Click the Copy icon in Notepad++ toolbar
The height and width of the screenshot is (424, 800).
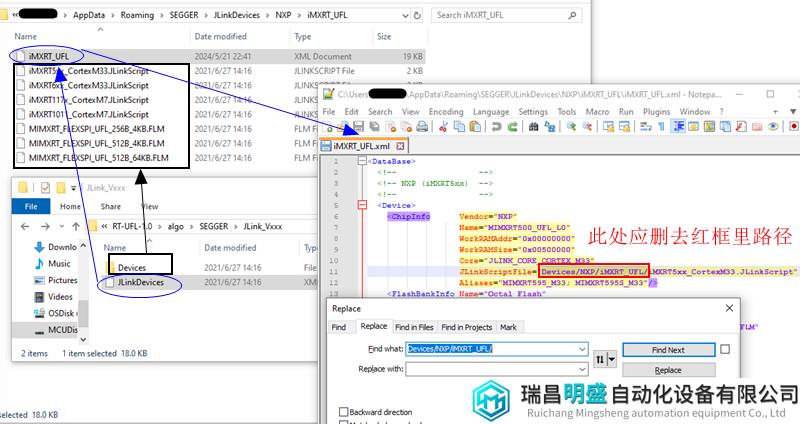tap(459, 126)
